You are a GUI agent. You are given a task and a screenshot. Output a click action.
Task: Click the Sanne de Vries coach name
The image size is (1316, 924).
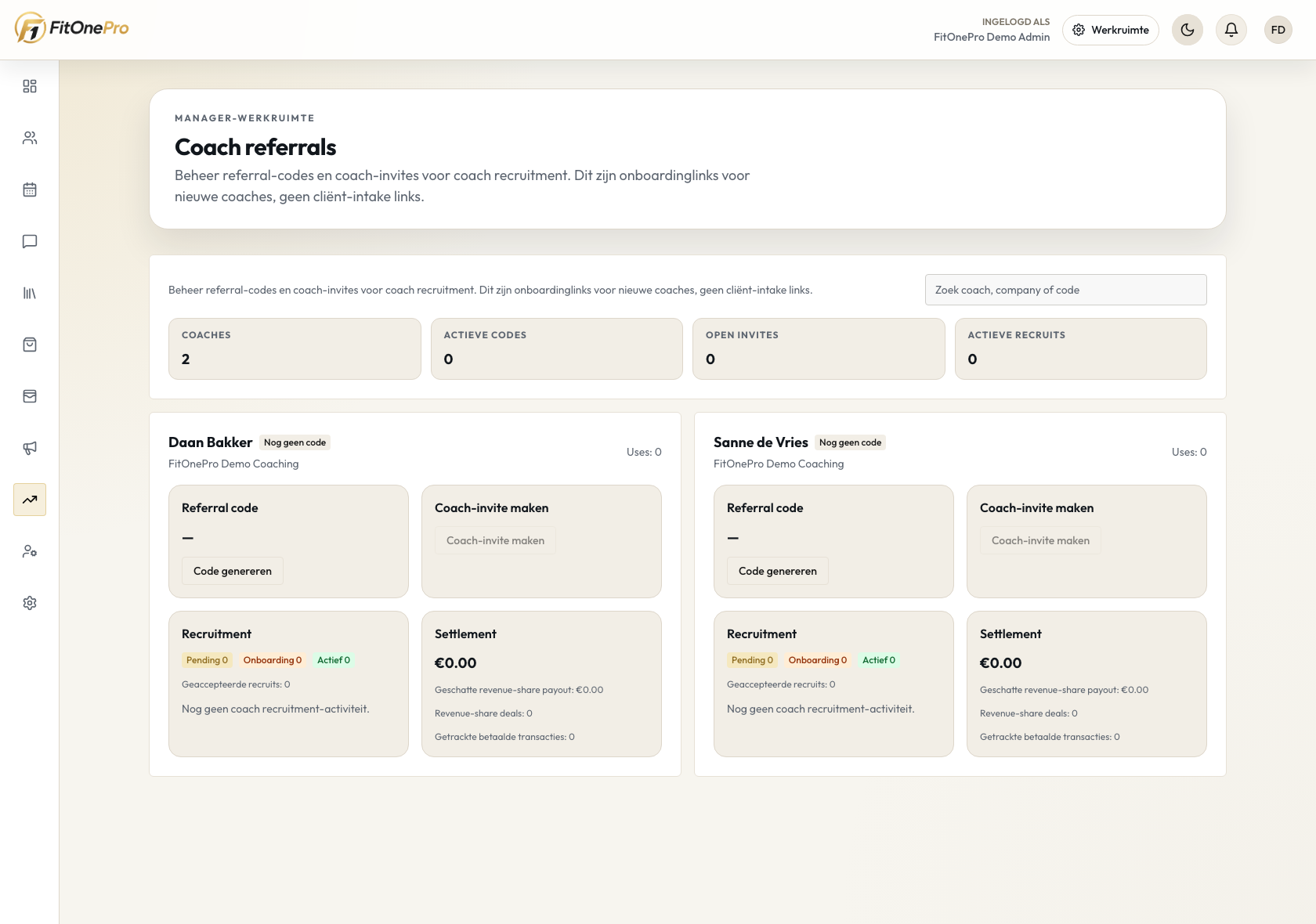click(x=761, y=442)
